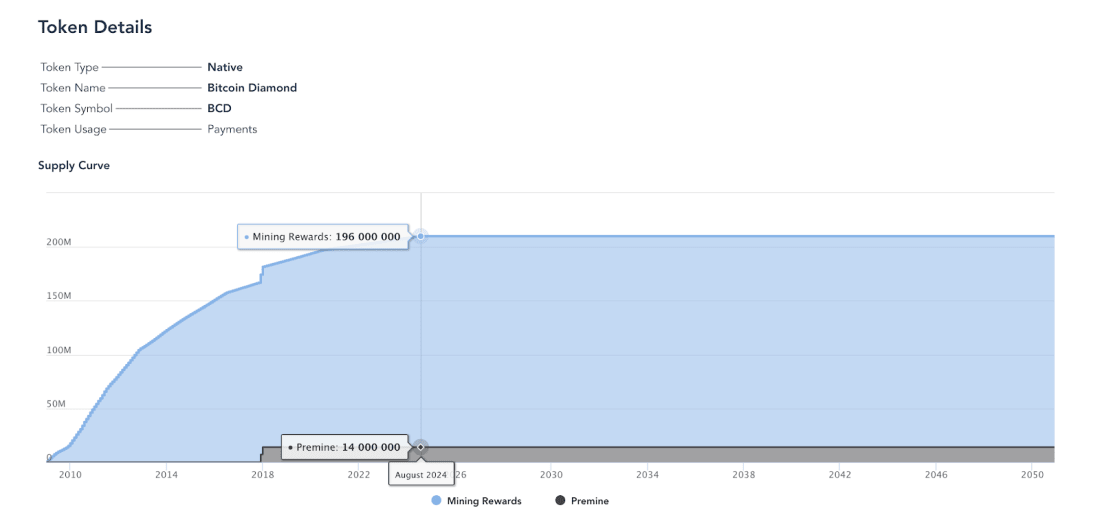
Task: Click the blue Mining Rewards legend circle
Action: click(x=436, y=501)
